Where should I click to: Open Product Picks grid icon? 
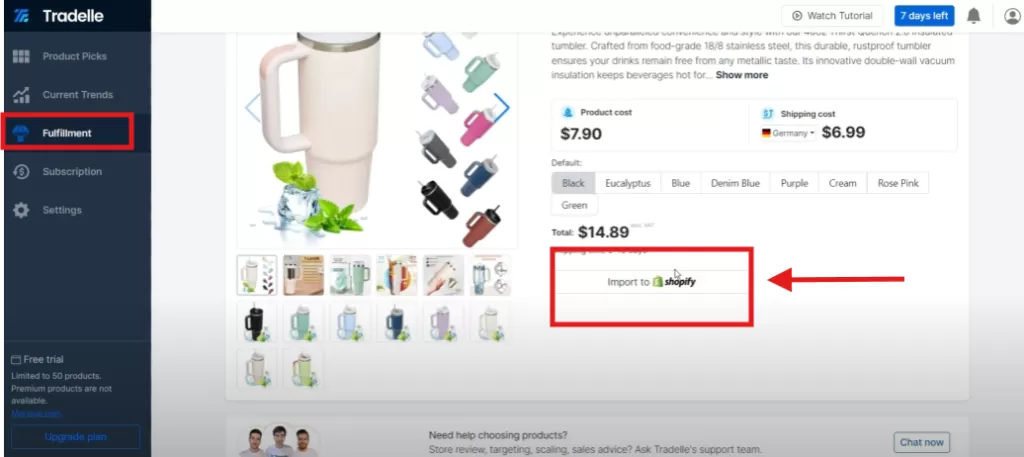click(x=22, y=56)
